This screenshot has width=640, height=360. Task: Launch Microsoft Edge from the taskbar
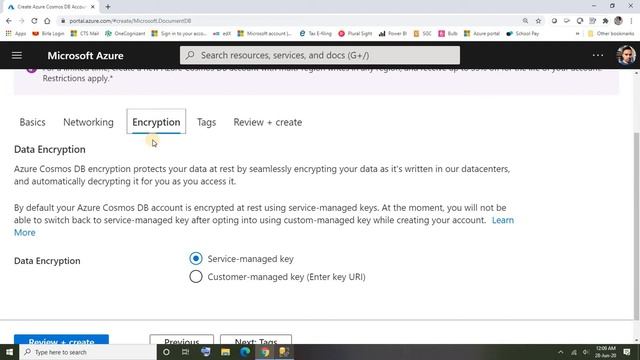(245, 352)
